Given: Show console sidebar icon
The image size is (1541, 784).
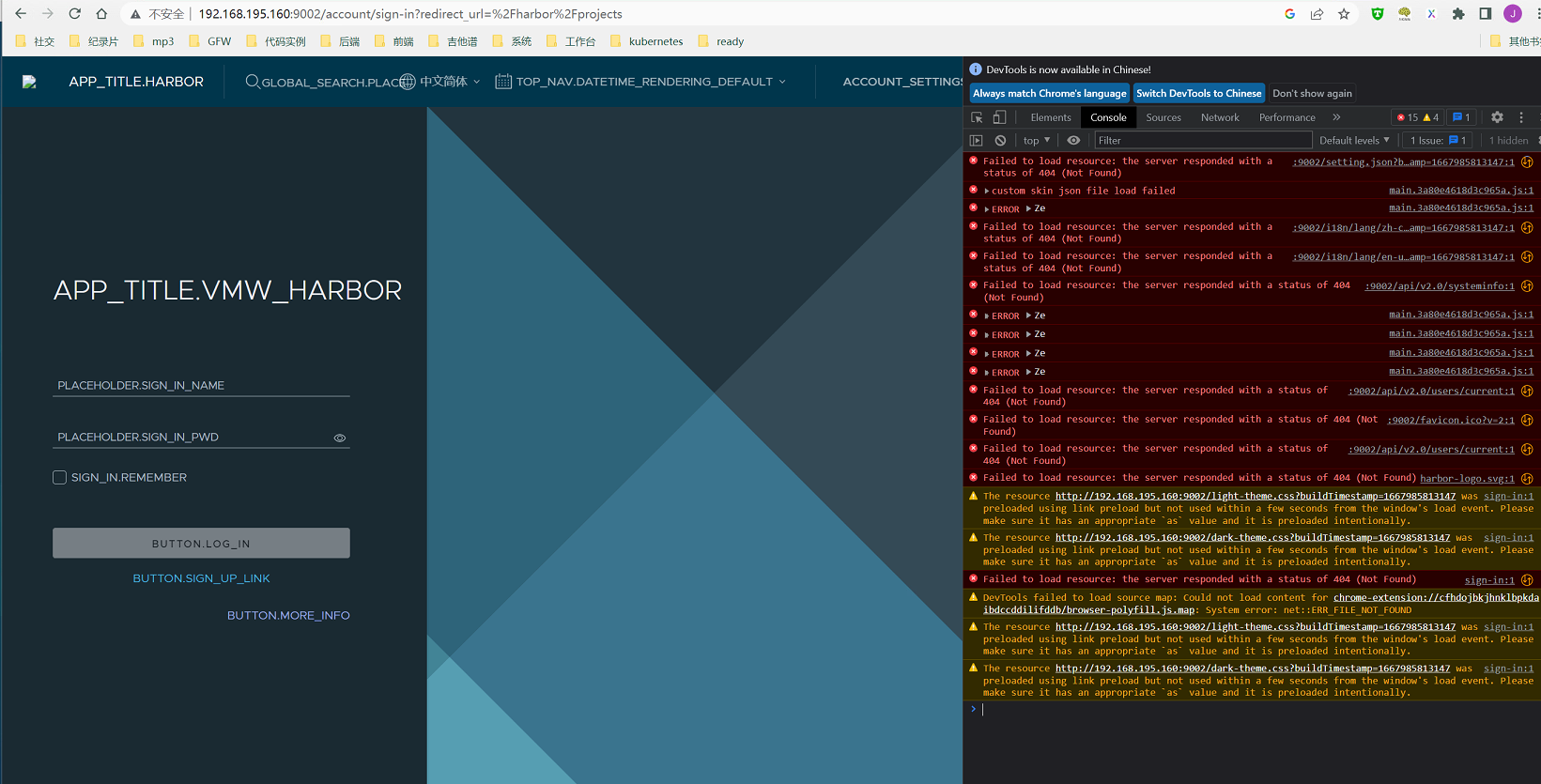Looking at the screenshot, I should tap(976, 140).
